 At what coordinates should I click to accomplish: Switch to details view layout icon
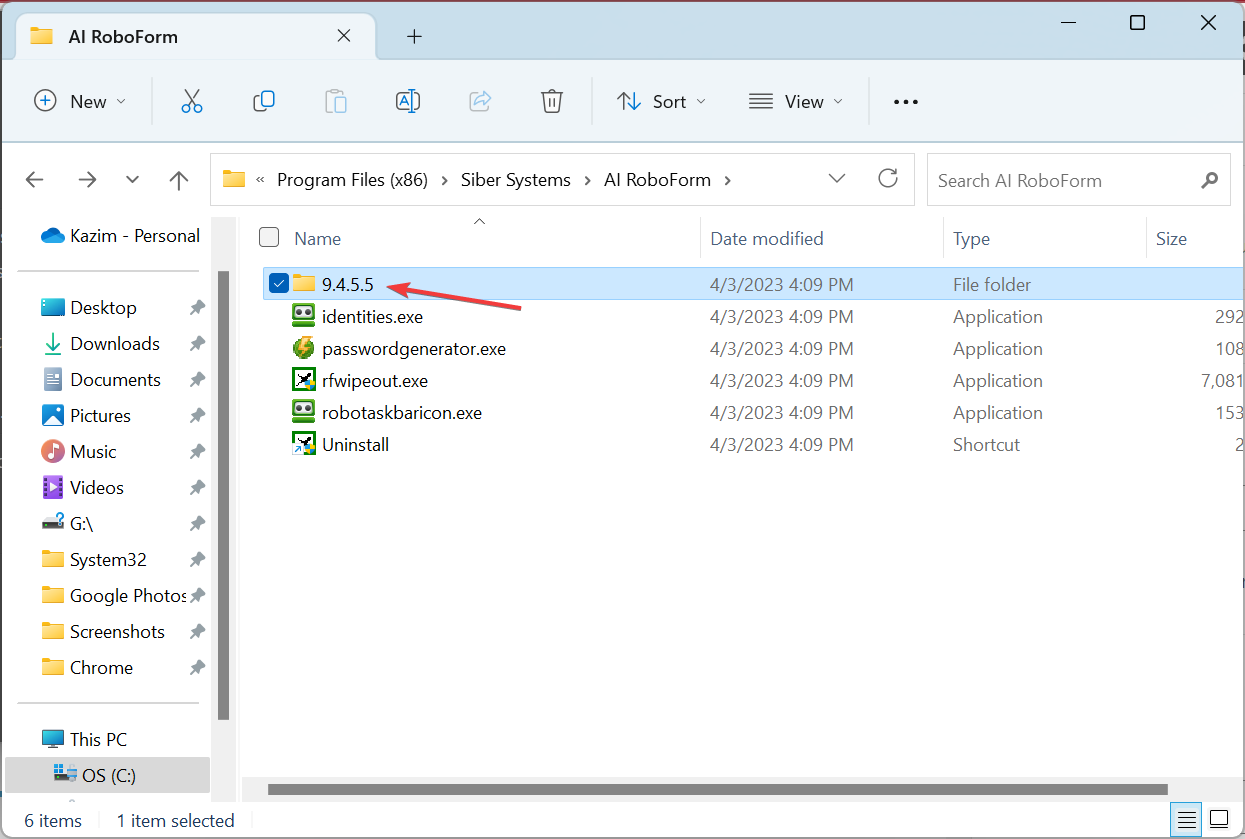point(1186,821)
